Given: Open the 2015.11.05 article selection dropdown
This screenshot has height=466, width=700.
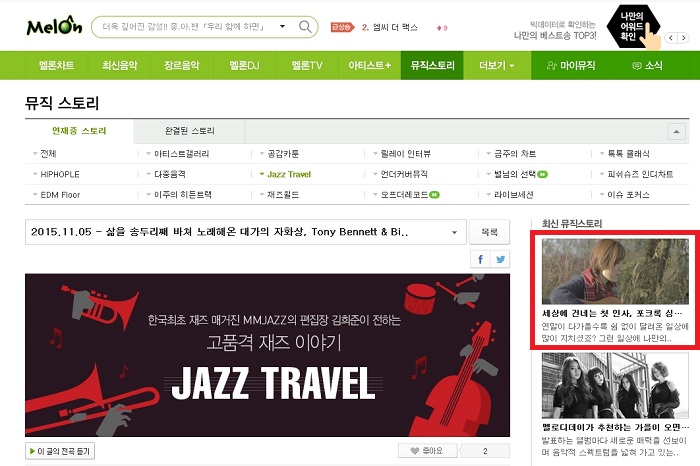Looking at the screenshot, I should click(x=246, y=232).
